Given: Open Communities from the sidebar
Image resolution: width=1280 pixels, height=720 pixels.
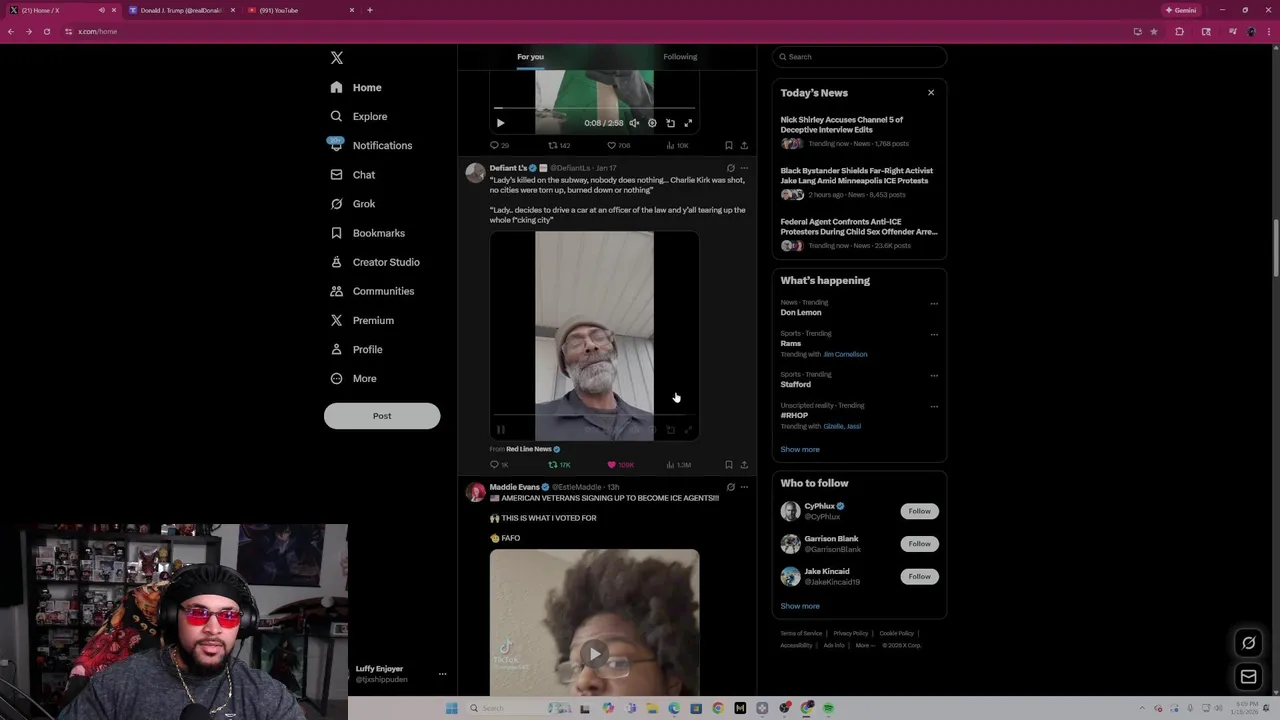Looking at the screenshot, I should pyautogui.click(x=371, y=291).
